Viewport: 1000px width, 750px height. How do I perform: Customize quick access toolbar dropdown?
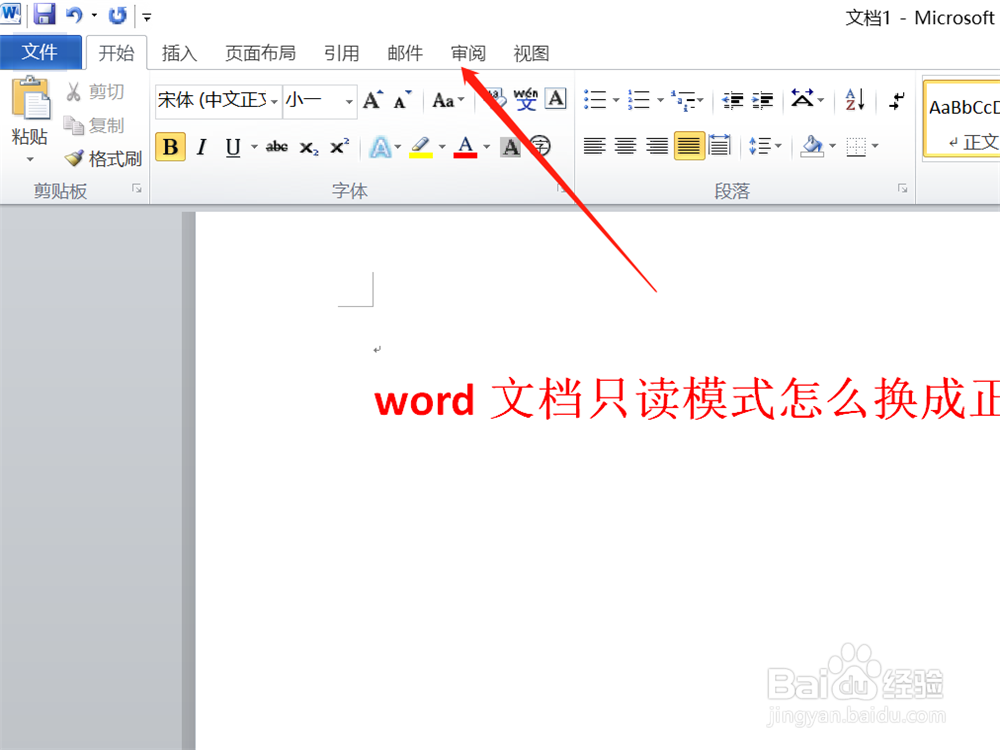pyautogui.click(x=147, y=17)
